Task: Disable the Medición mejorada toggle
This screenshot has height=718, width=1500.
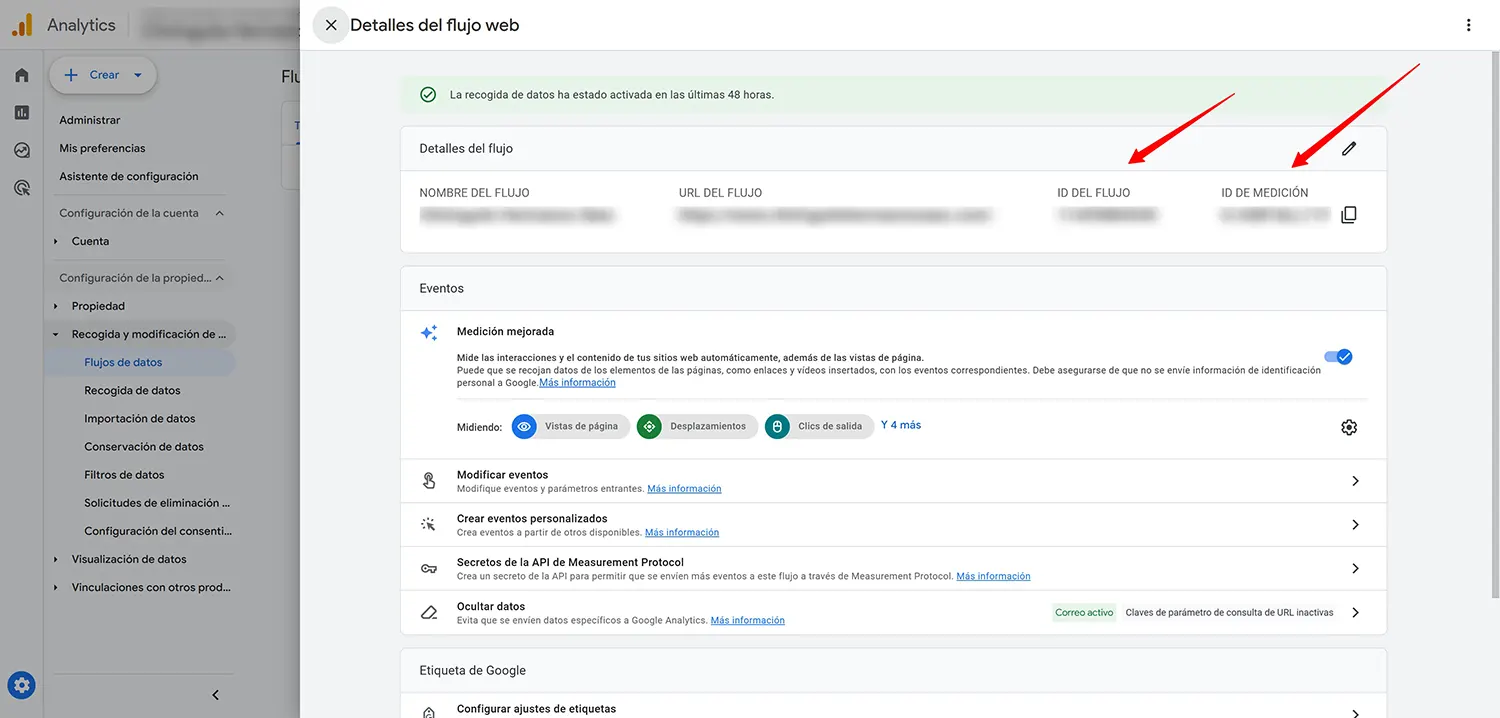Action: pyautogui.click(x=1338, y=355)
